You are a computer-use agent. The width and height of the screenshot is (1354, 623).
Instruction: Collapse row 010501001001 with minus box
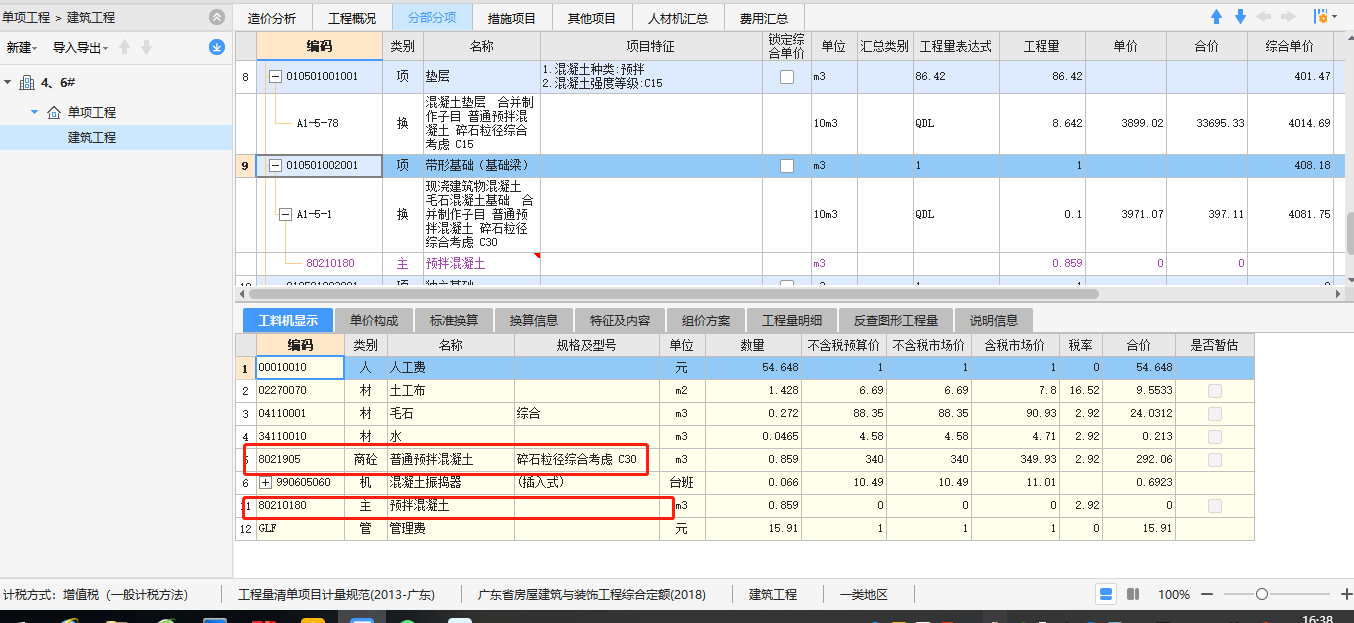(x=275, y=77)
